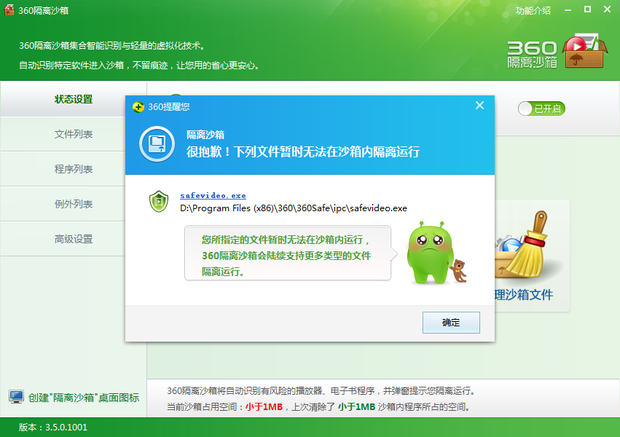Viewport: 620px width, 437px height.
Task: Click the 隔离沙箱 round icon in dialog header
Action: [157, 144]
